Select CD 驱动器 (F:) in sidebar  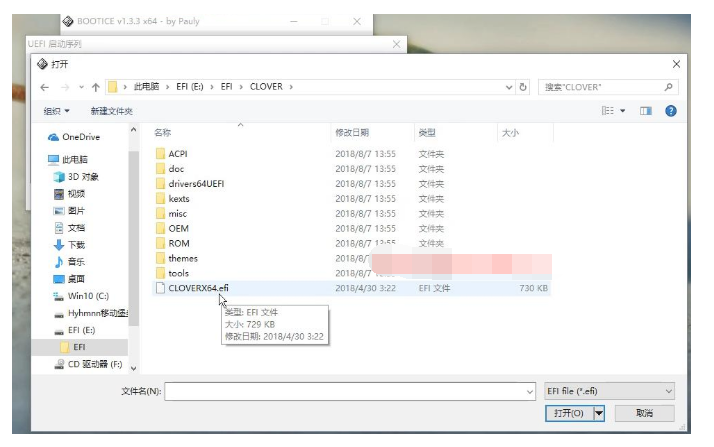(88, 364)
